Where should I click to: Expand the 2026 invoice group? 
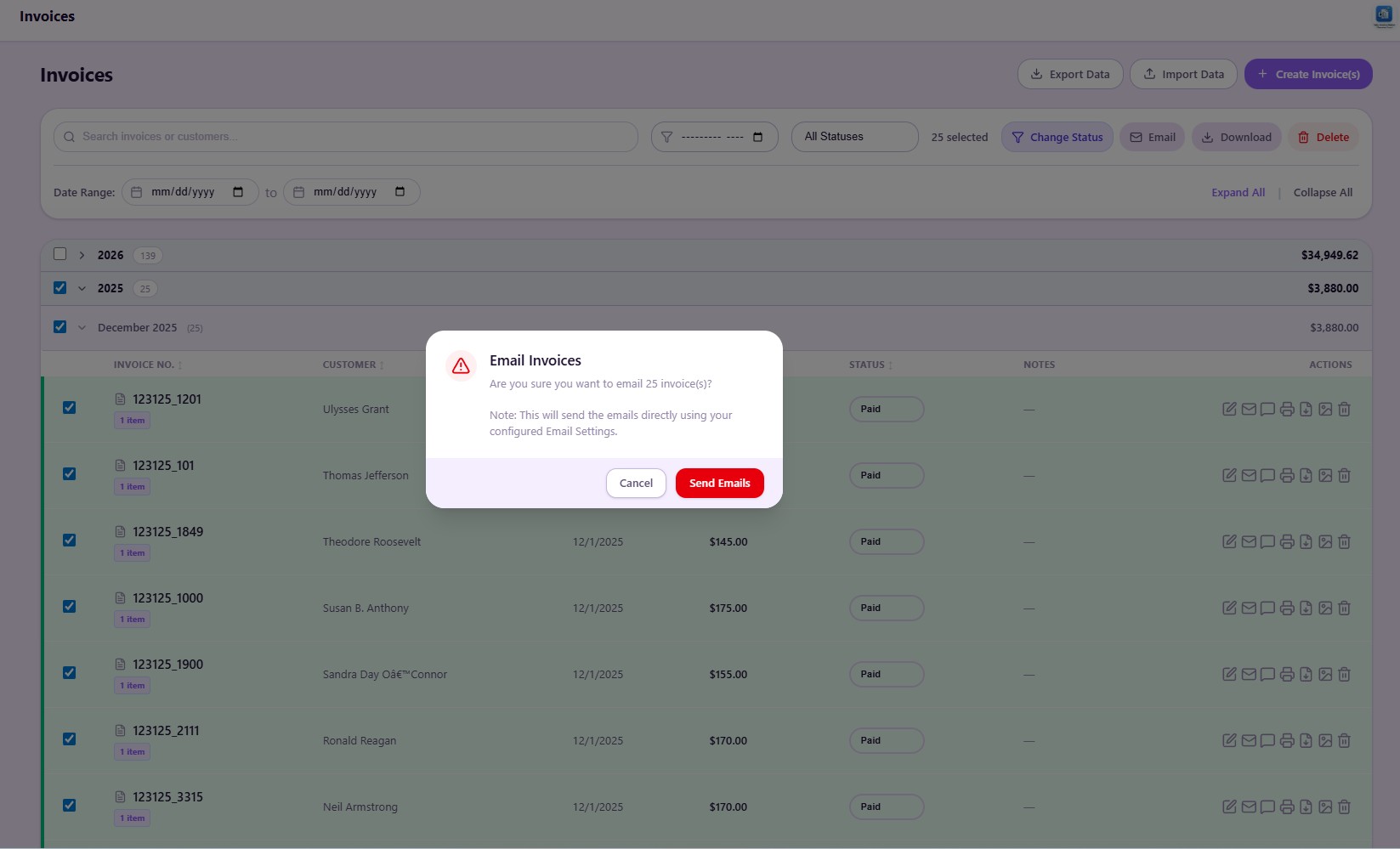tap(82, 254)
